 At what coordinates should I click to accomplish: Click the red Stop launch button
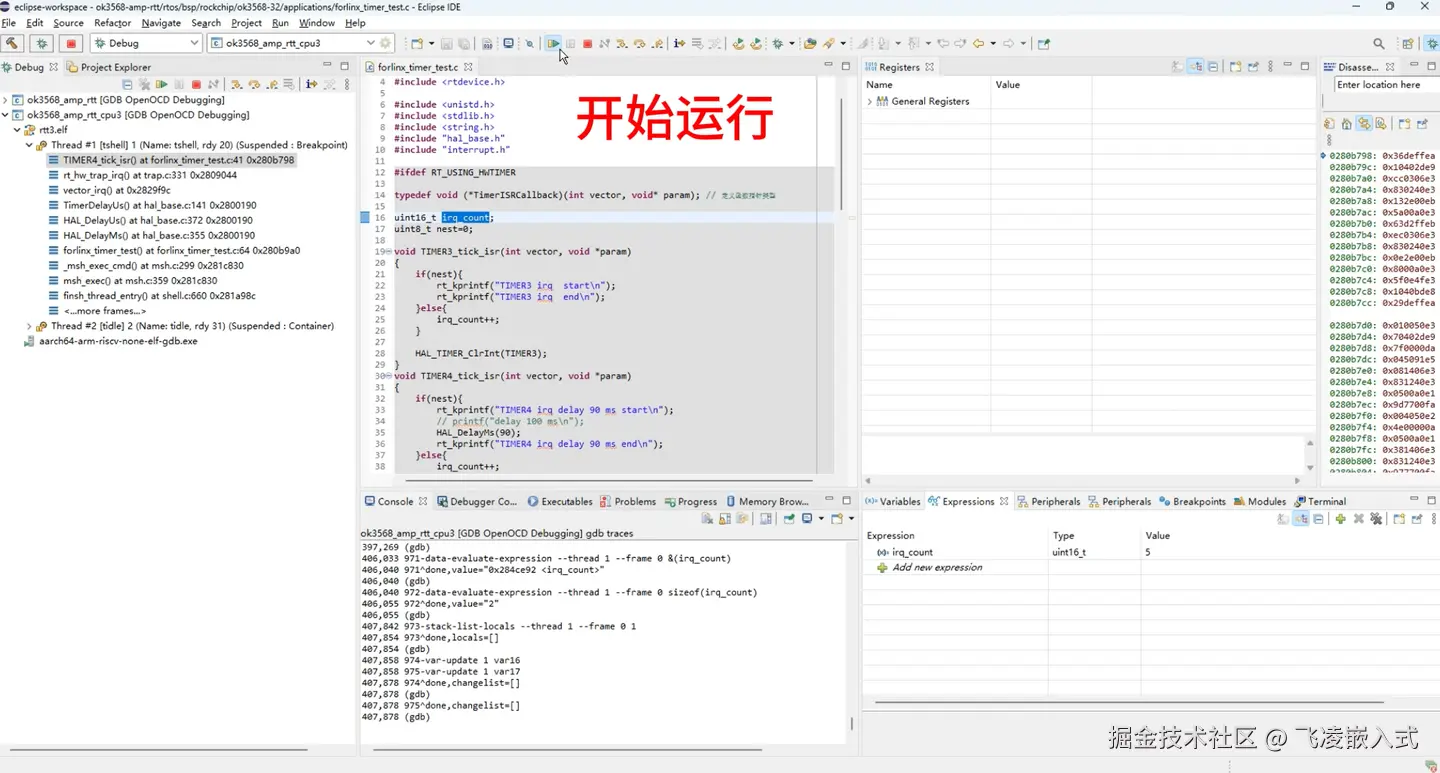coord(70,43)
